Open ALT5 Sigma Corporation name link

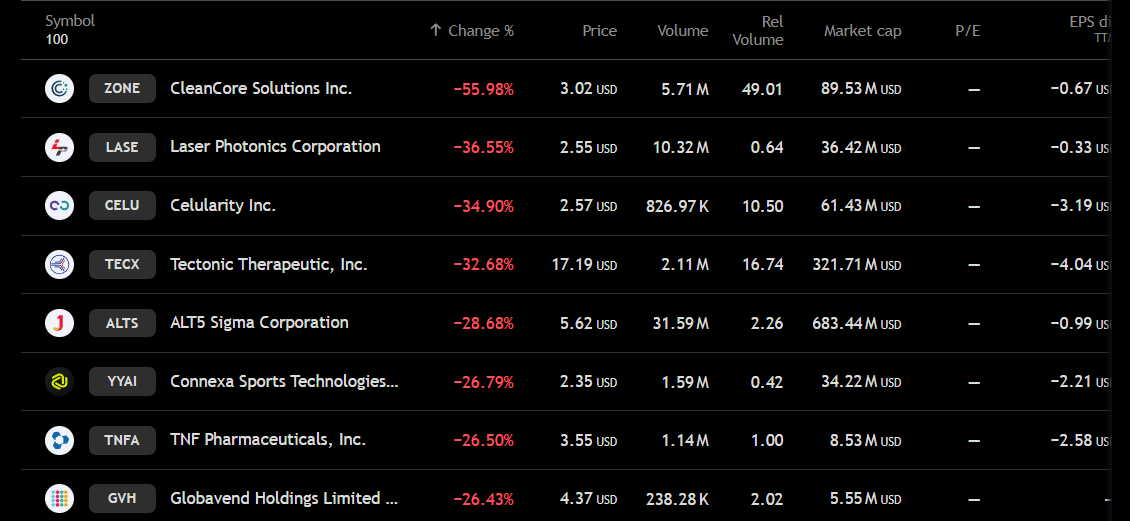259,322
